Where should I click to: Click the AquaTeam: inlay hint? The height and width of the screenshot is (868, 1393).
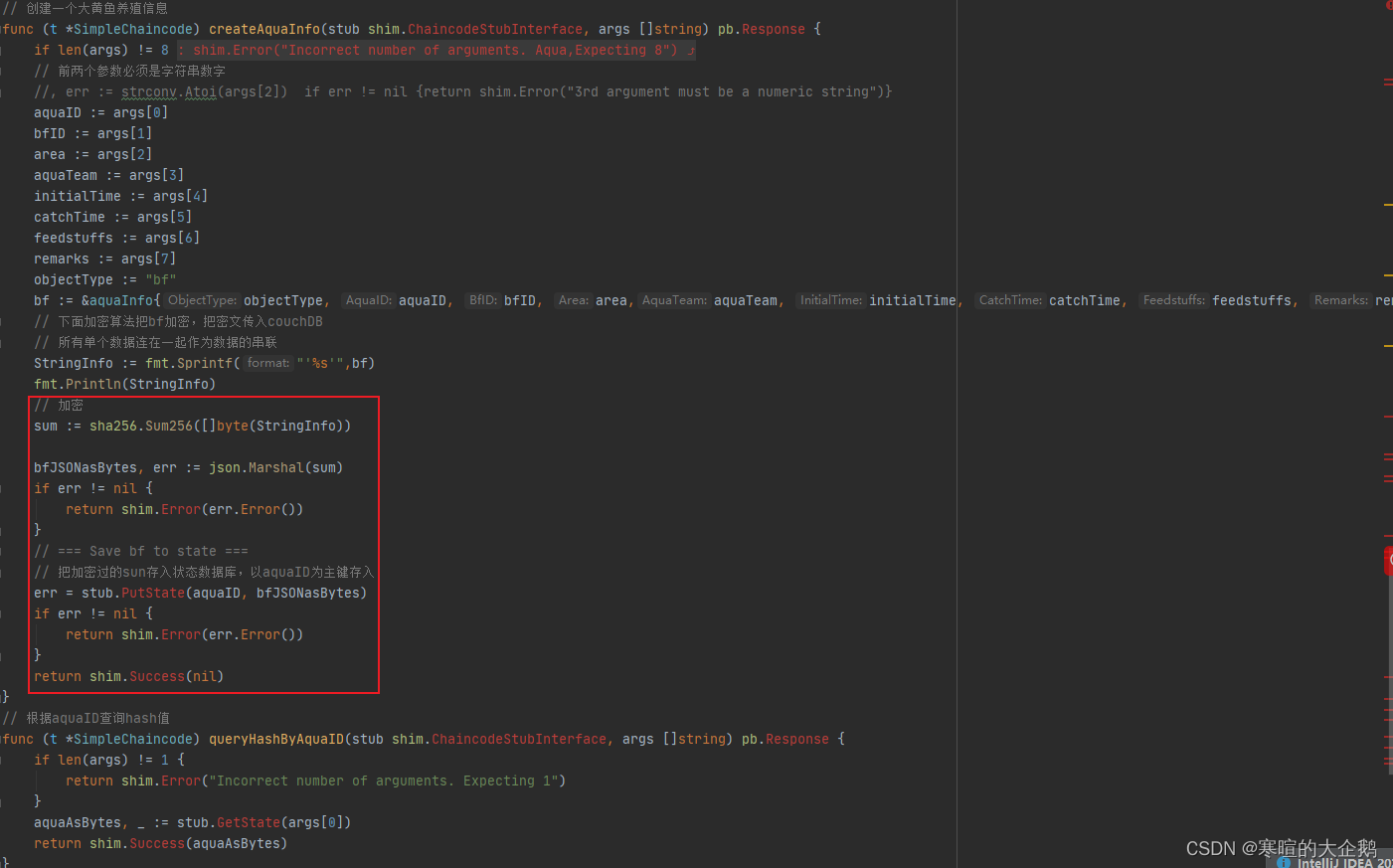(675, 300)
